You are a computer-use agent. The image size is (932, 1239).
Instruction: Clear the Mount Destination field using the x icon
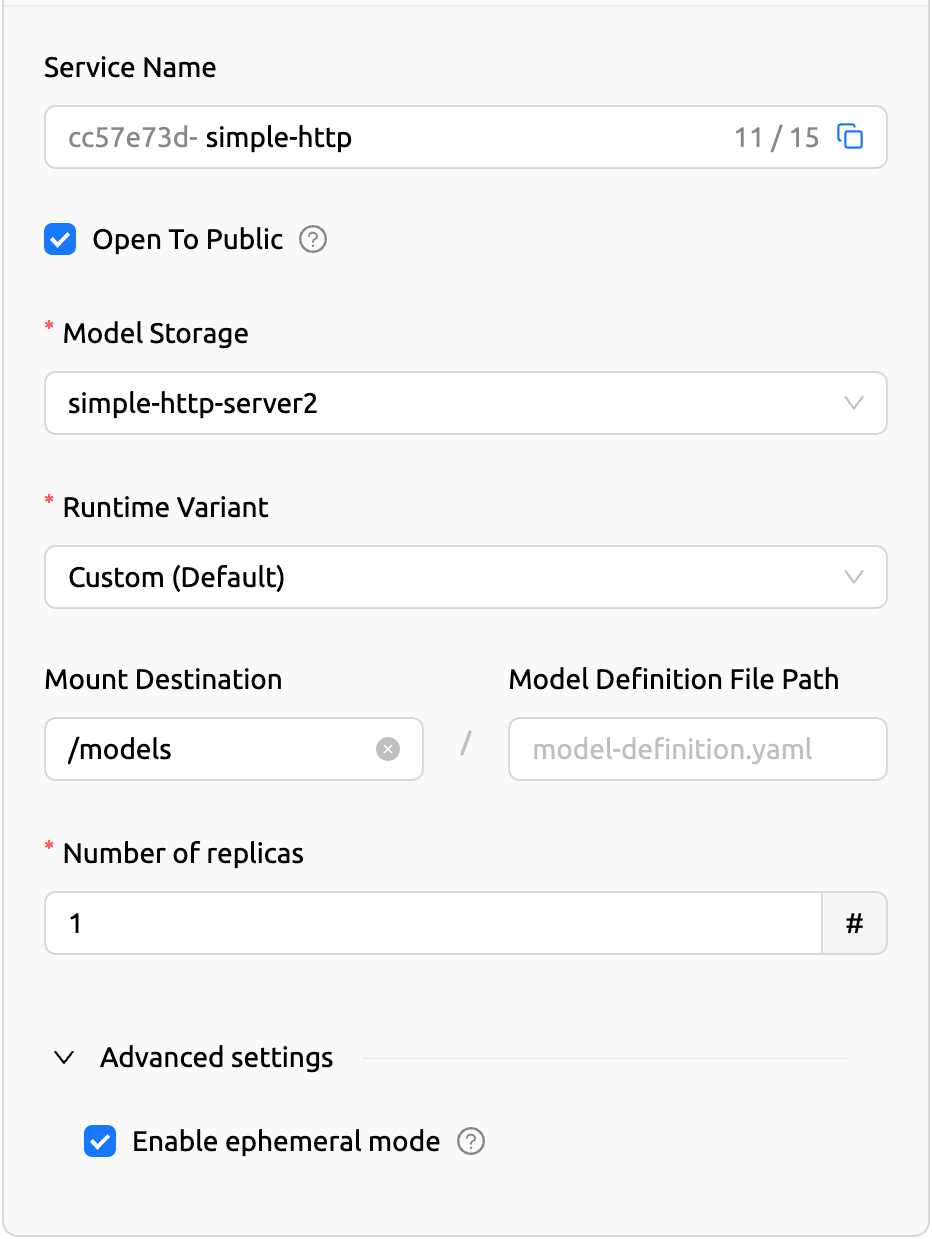[x=388, y=749]
